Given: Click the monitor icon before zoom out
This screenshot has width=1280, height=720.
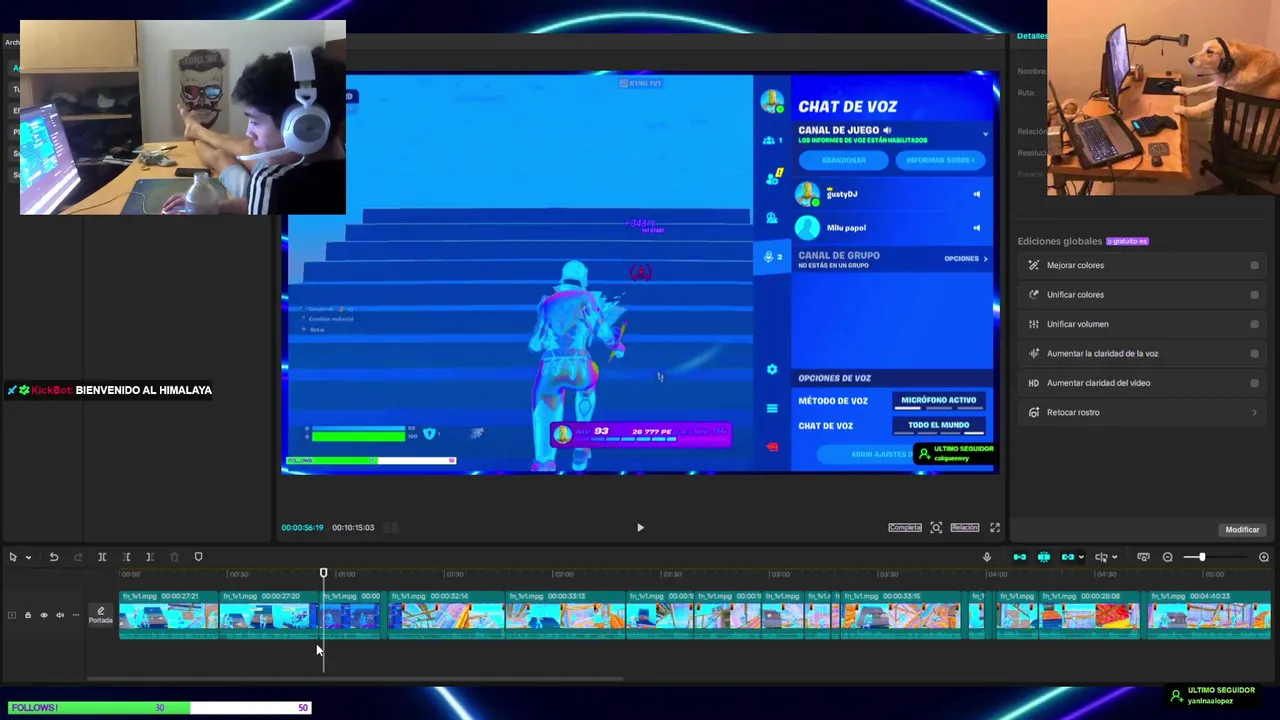Looking at the screenshot, I should point(1144,557).
